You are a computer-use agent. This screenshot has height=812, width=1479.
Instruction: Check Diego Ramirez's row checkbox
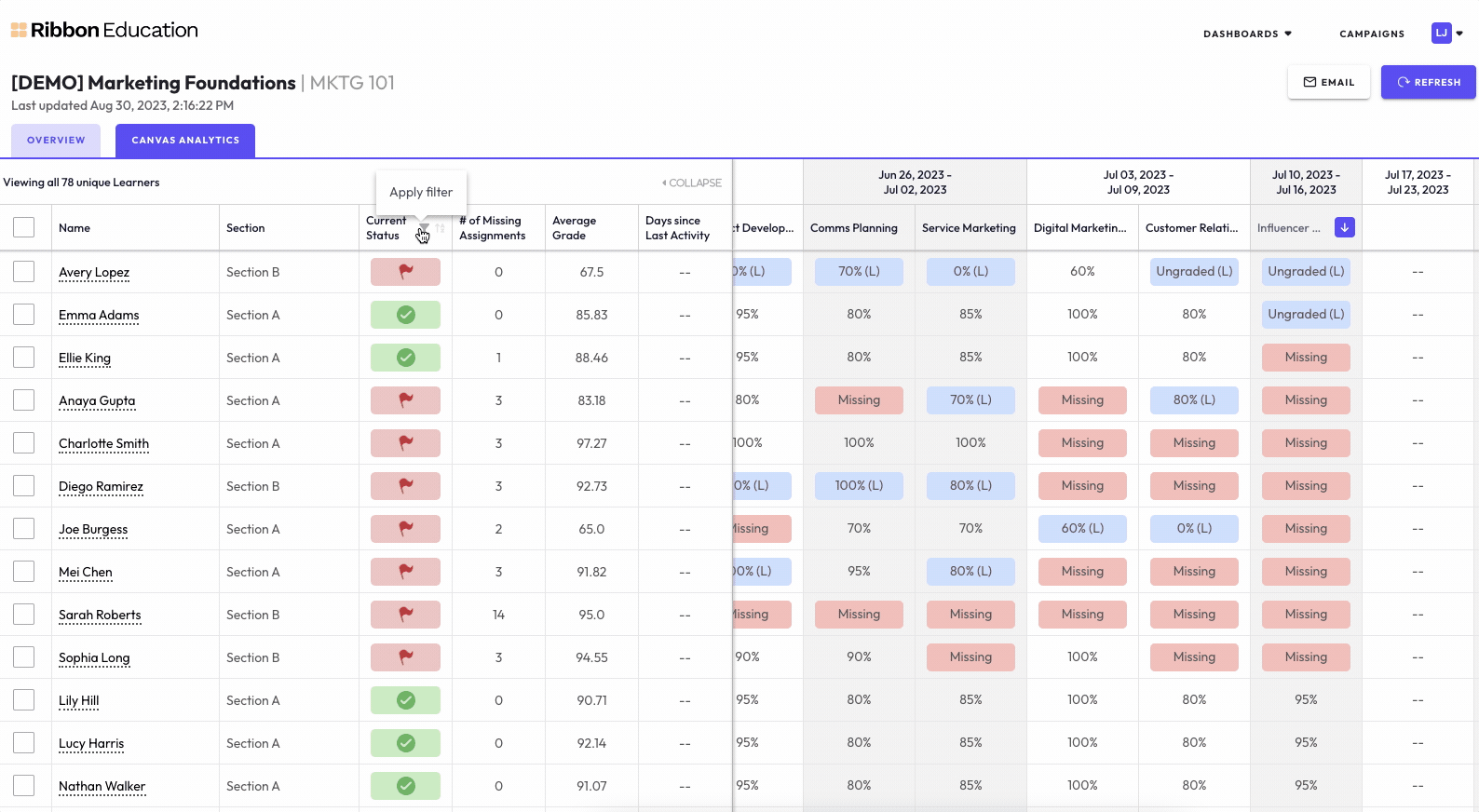pyautogui.click(x=23, y=485)
